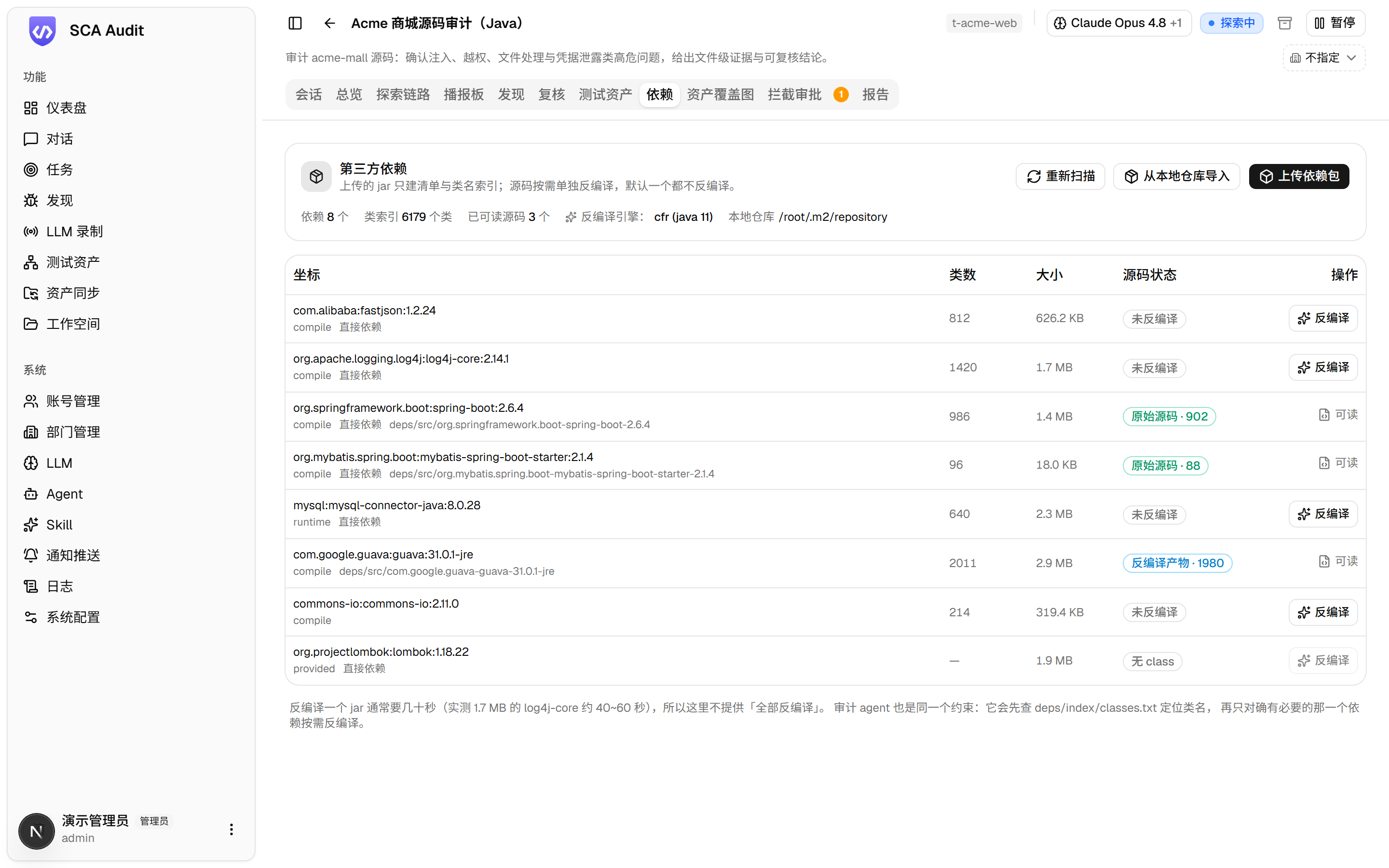This screenshot has width=1389, height=868.
Task: Toggle the sidebar panel icon
Action: [295, 23]
